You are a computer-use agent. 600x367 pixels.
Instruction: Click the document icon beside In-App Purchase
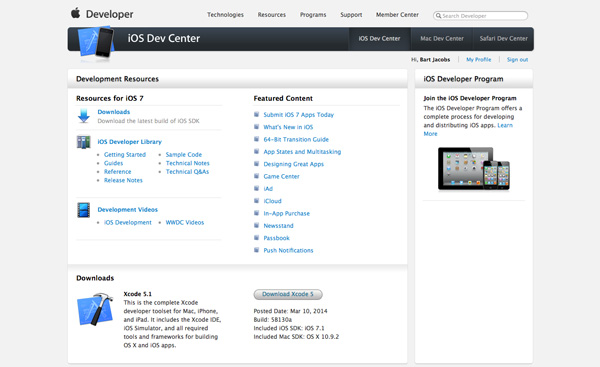point(256,213)
